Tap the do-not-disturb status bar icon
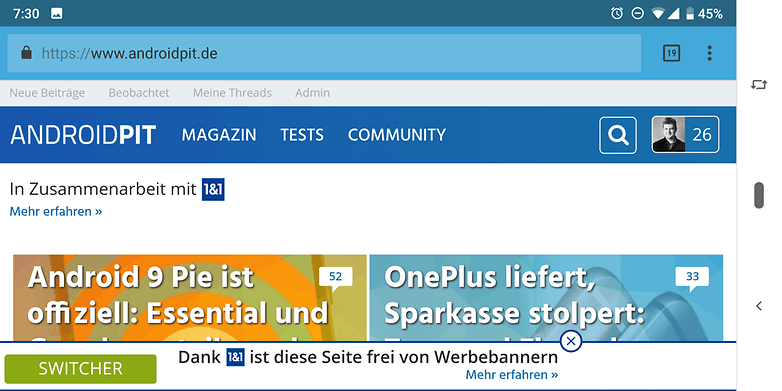The width and height of the screenshot is (782, 391). (637, 13)
